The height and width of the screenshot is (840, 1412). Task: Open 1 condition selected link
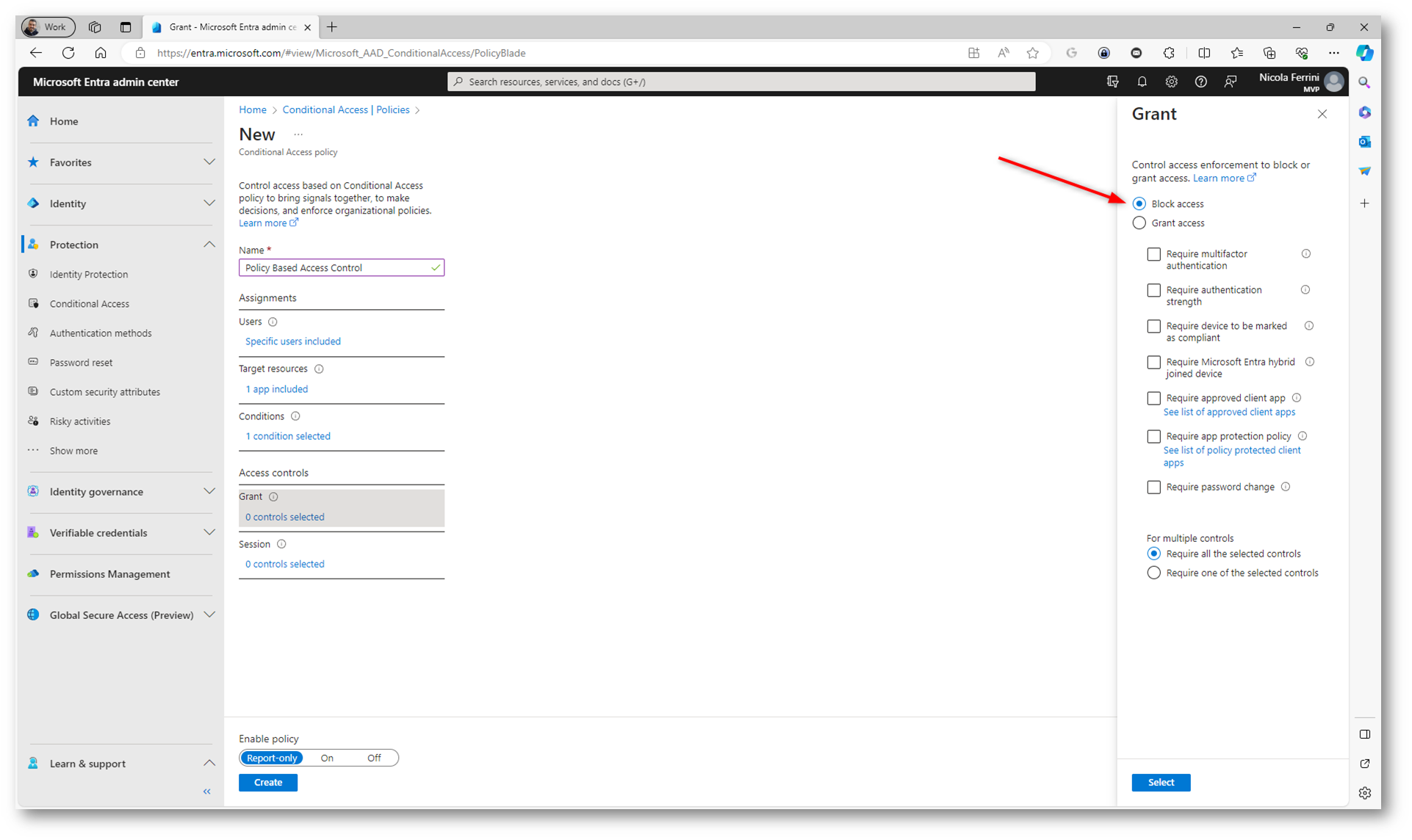[x=288, y=436]
